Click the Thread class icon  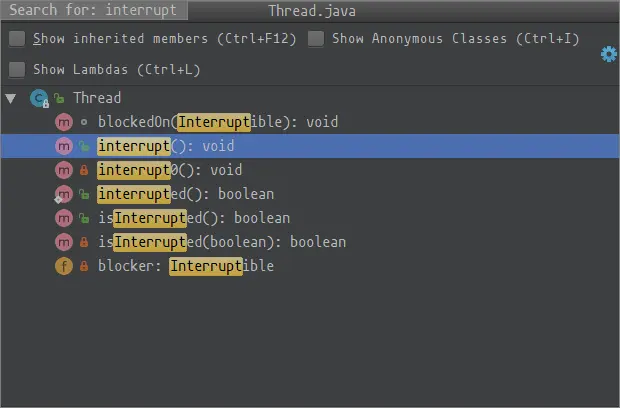(x=39, y=98)
